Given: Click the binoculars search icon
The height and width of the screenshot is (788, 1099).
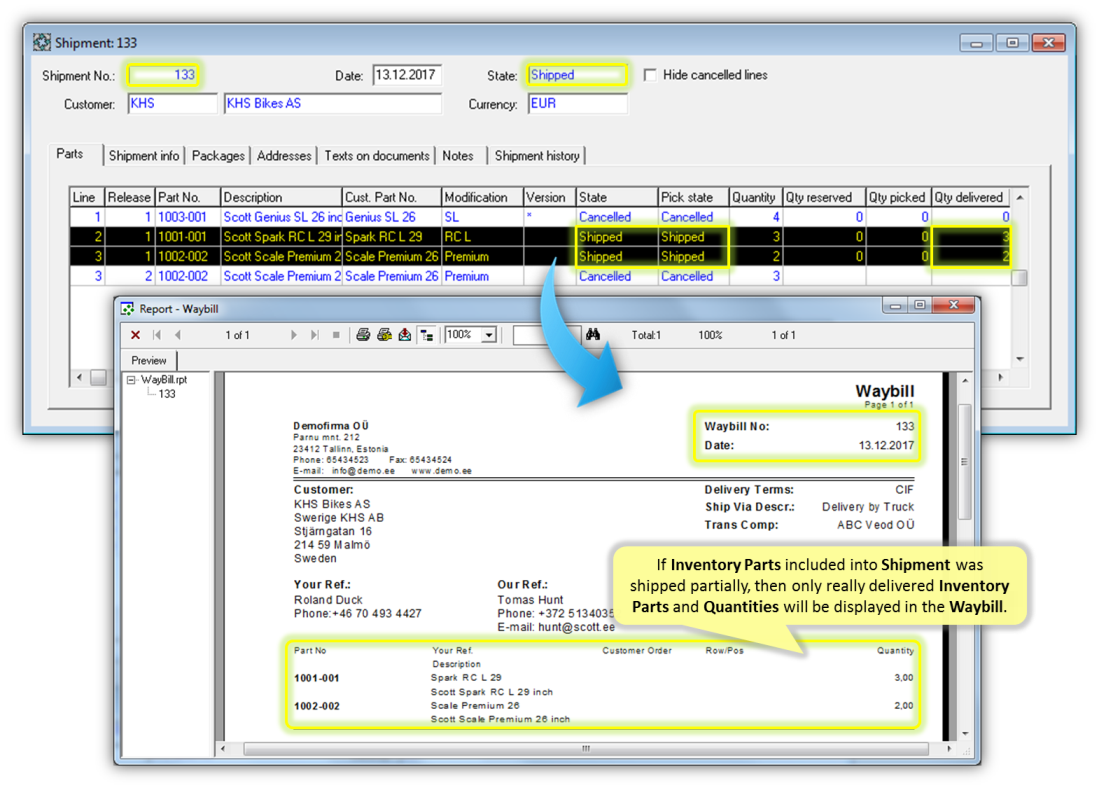Looking at the screenshot, I should click(x=593, y=335).
